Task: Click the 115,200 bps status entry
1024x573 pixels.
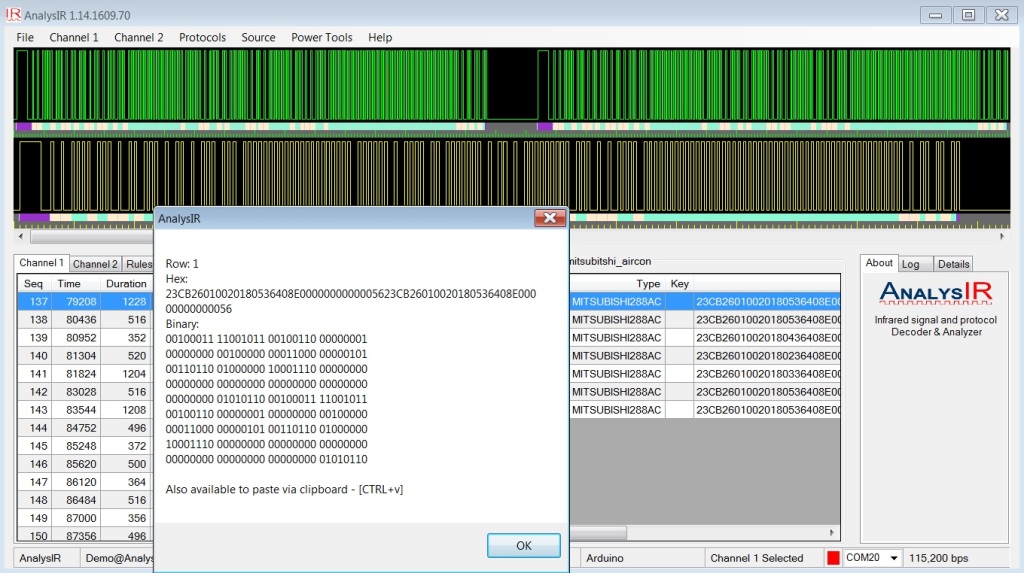Action: (938, 558)
